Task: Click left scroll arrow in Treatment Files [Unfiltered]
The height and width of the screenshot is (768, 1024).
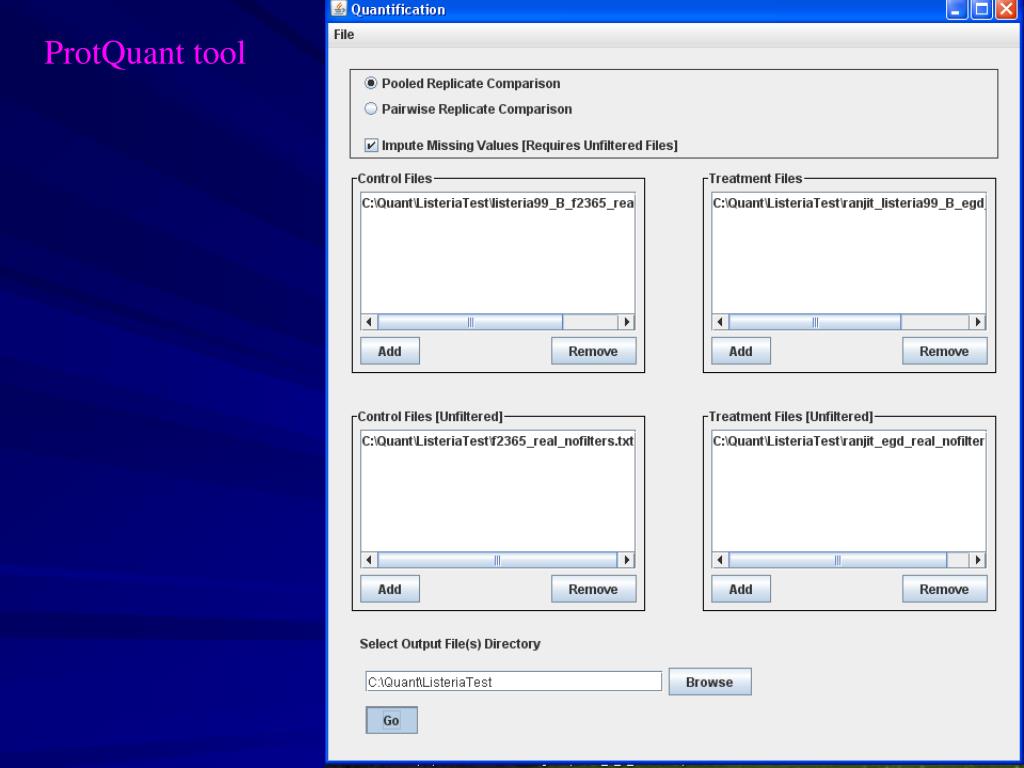Action: pyautogui.click(x=720, y=560)
